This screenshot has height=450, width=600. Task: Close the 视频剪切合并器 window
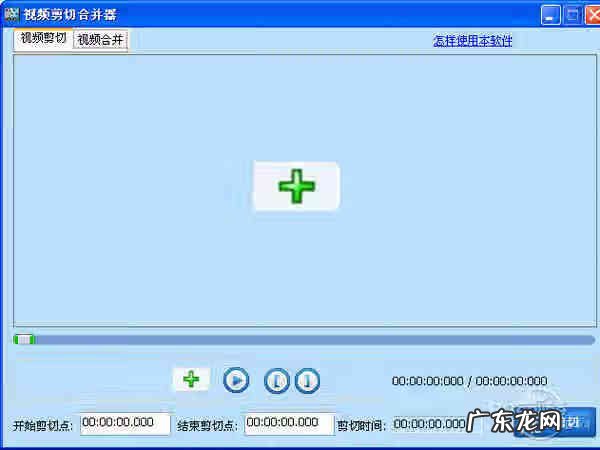[593, 15]
